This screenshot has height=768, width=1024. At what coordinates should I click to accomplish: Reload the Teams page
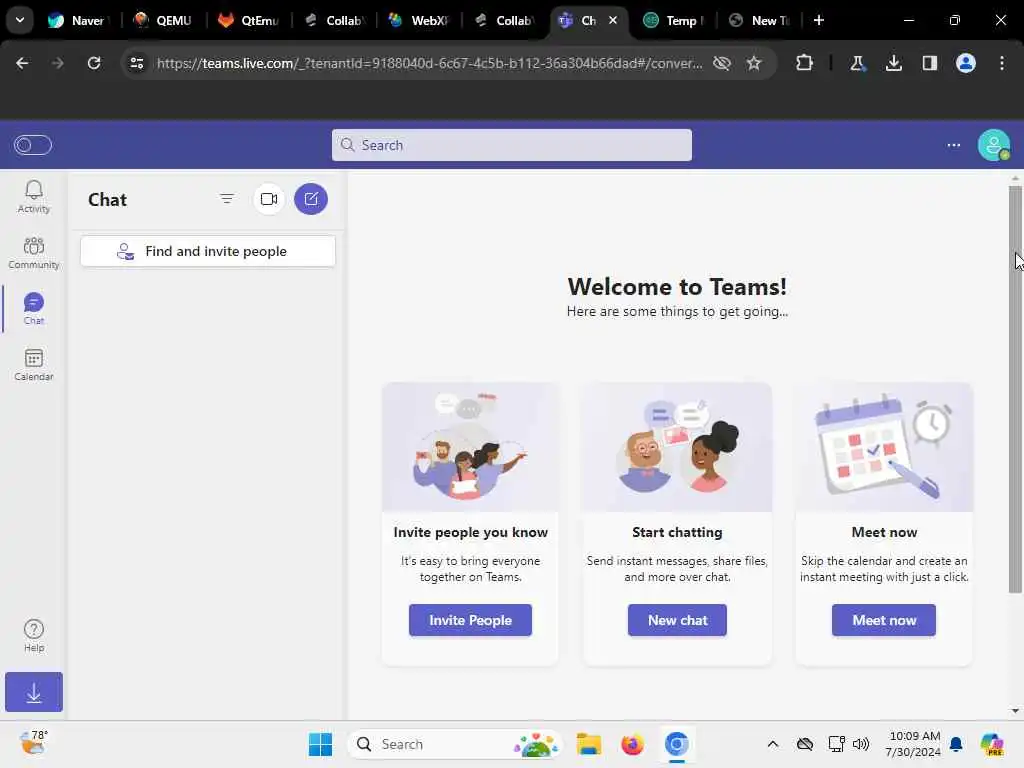click(94, 63)
